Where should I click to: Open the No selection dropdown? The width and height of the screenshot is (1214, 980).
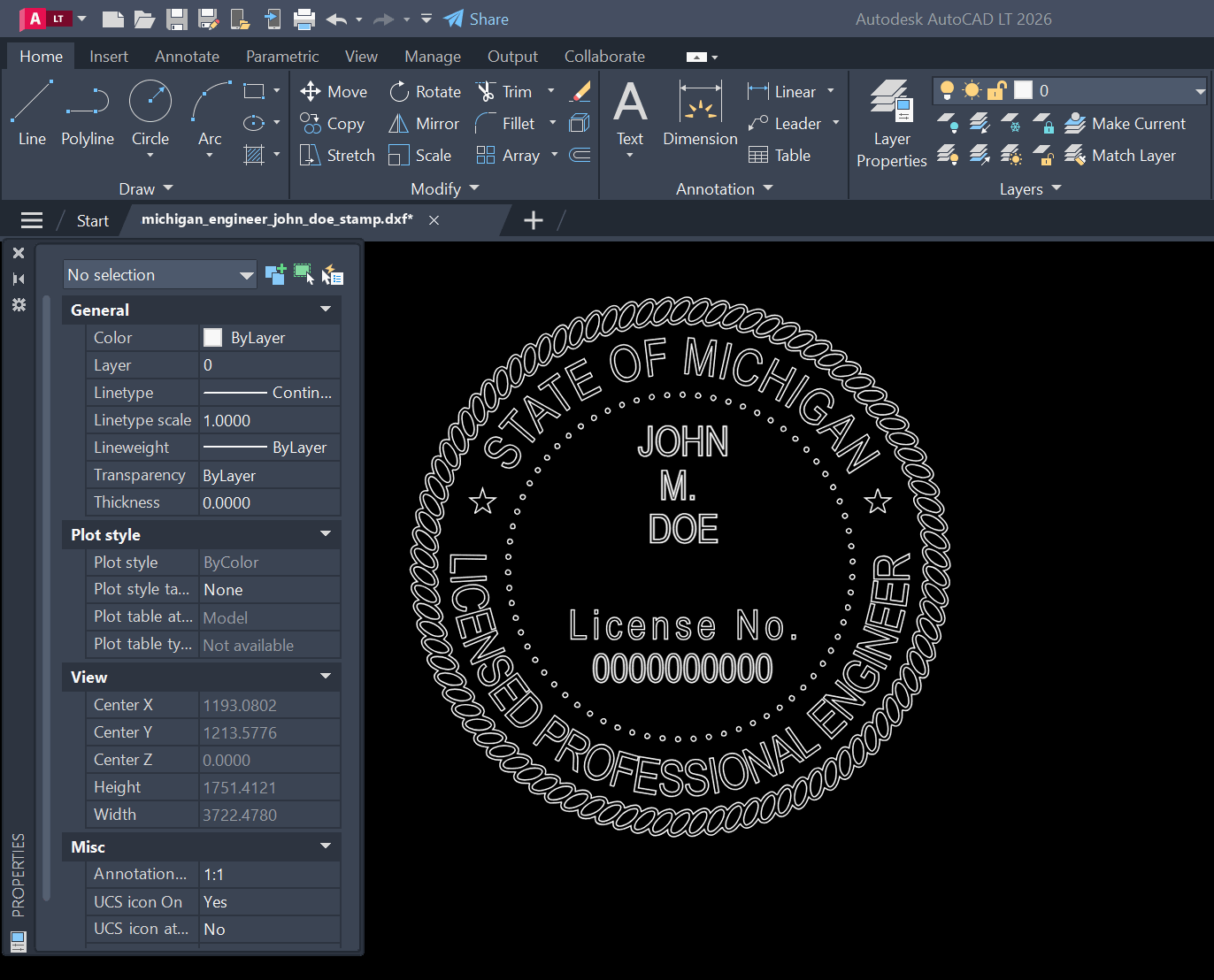click(x=160, y=274)
